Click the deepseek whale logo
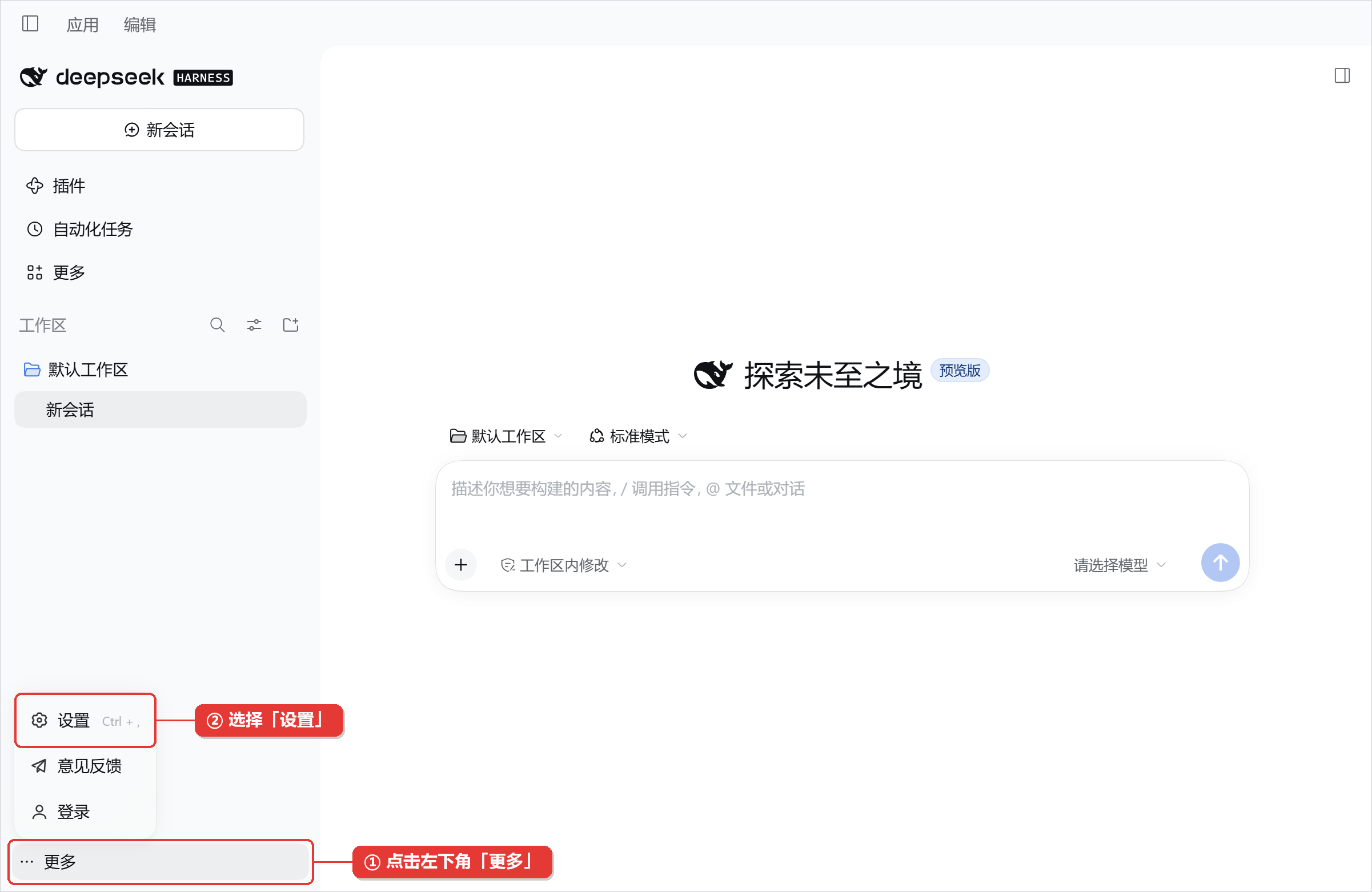The height and width of the screenshot is (892, 1372). point(33,77)
